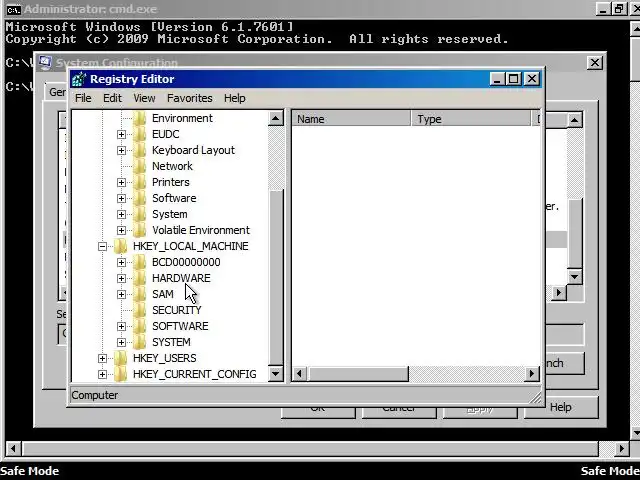Open the View menu
This screenshot has height=480, width=640.
click(x=144, y=98)
